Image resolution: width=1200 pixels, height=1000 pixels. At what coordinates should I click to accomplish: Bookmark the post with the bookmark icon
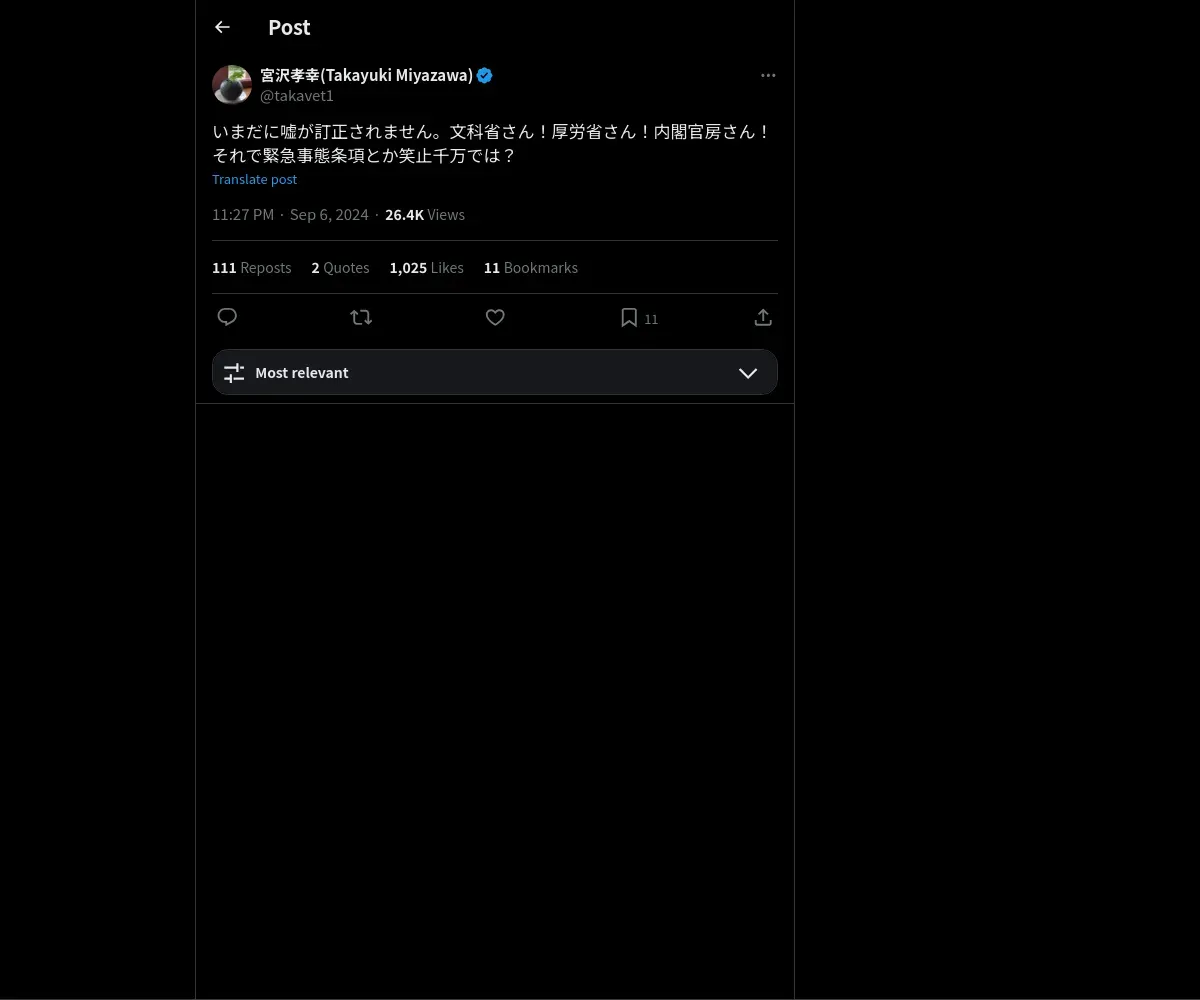629,317
